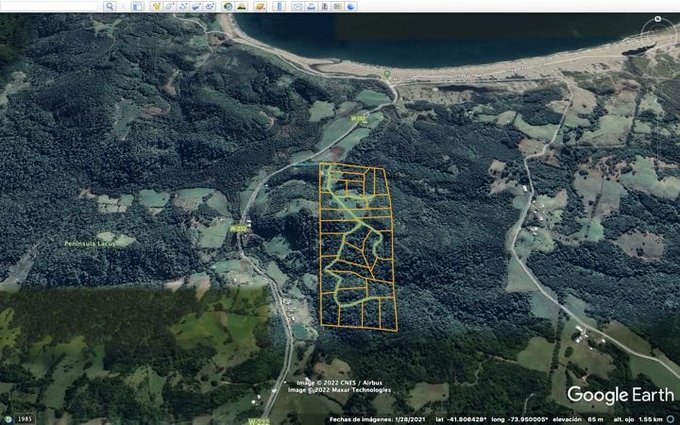Toggle sunlight across the landscape
Image resolution: width=680 pixels, height=425 pixels.
click(x=241, y=6)
